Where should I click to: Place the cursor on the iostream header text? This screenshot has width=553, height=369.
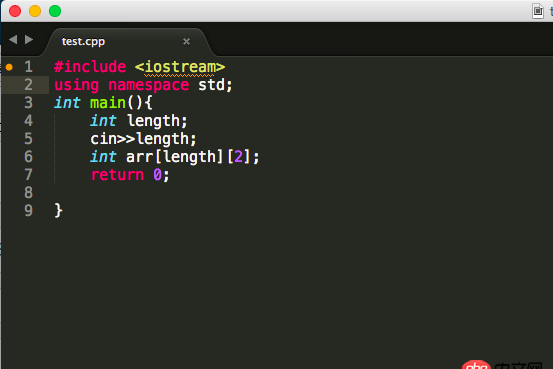click(180, 67)
